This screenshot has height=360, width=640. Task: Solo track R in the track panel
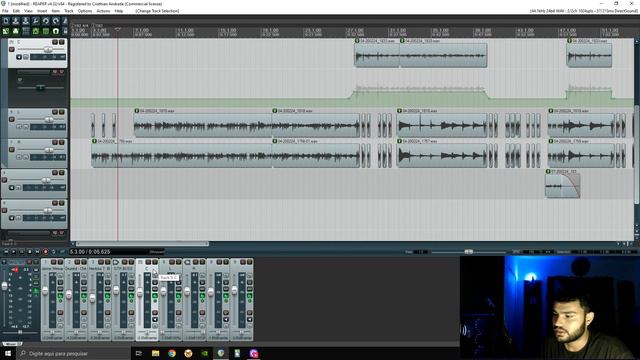[62, 142]
